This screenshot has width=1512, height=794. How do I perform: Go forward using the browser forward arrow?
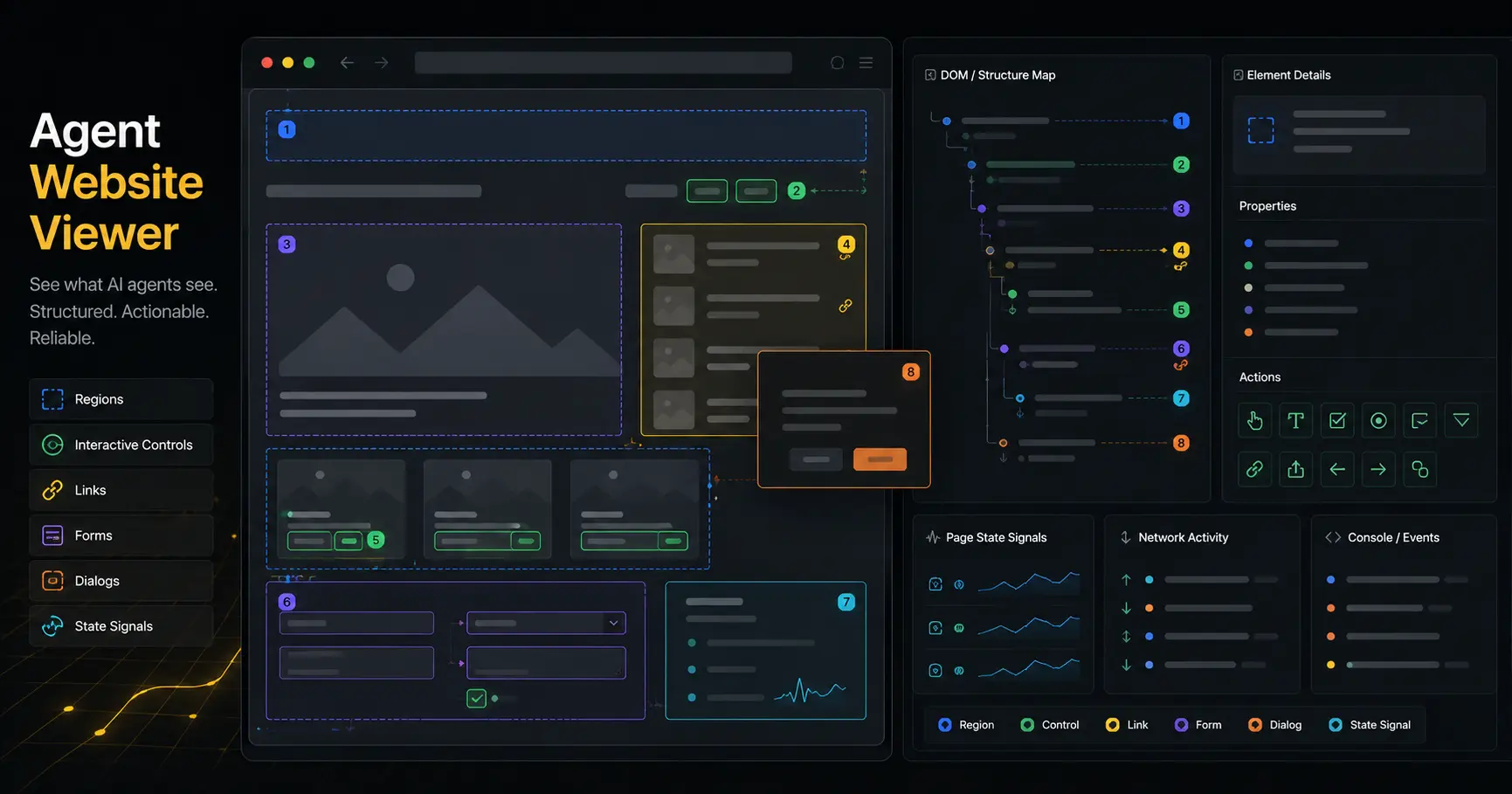(x=382, y=63)
